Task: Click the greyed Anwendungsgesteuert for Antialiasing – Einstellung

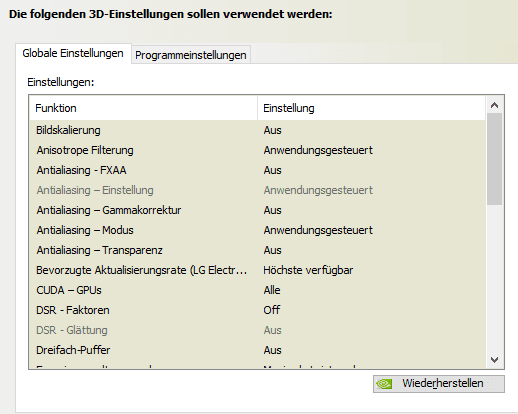Action: [x=318, y=190]
